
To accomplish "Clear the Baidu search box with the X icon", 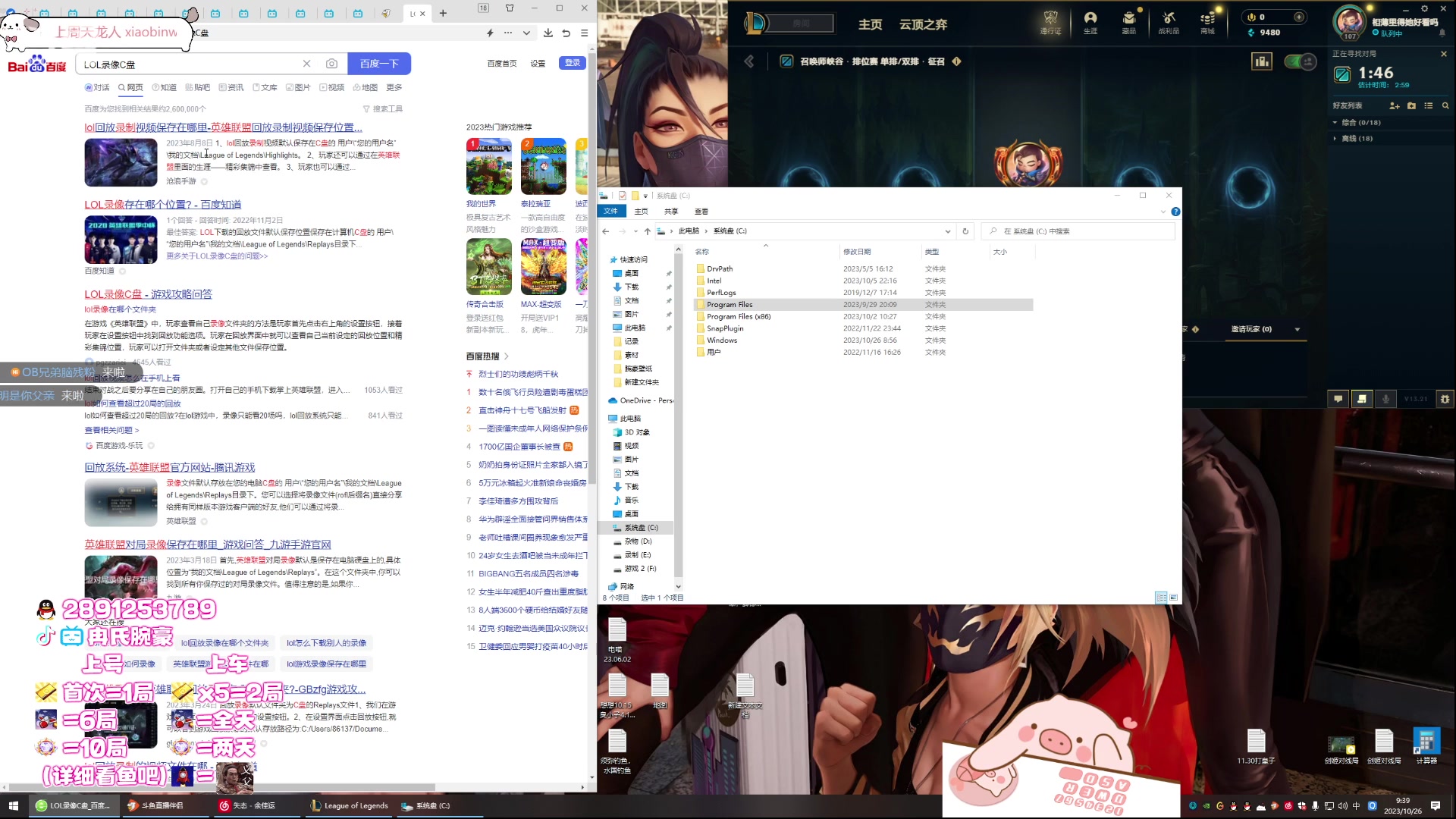I will coord(306,64).
